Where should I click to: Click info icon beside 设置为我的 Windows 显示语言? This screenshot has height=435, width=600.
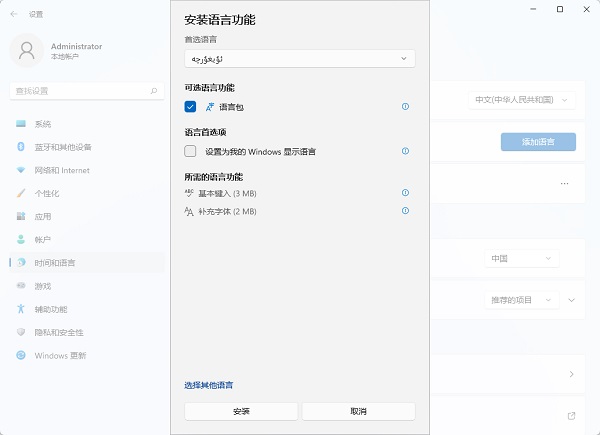[405, 151]
